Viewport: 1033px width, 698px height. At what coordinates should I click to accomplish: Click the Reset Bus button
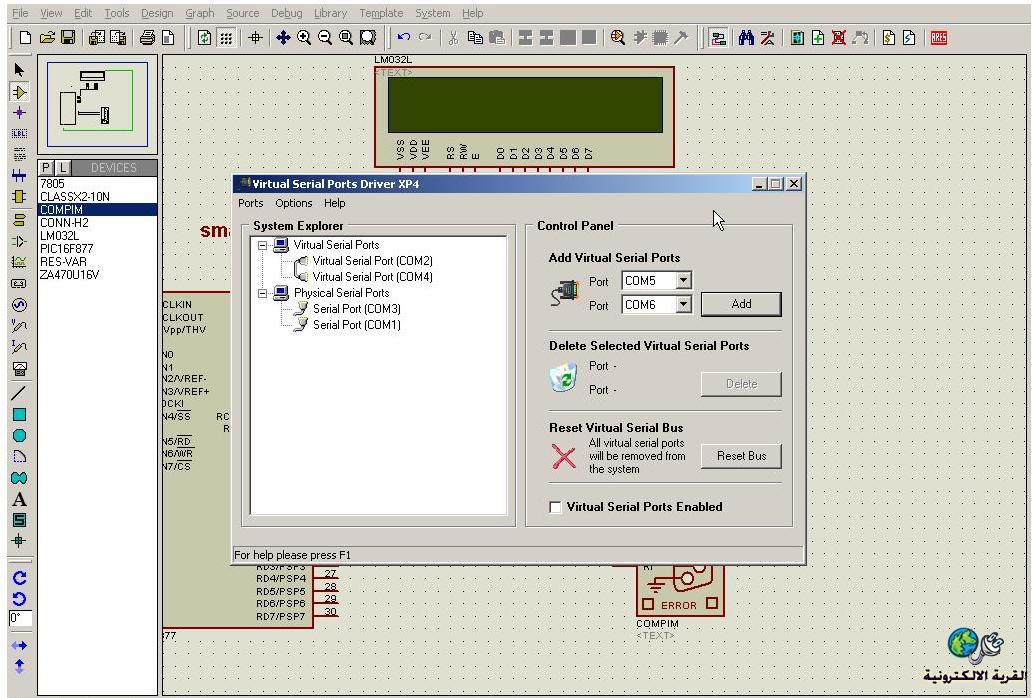coord(741,456)
